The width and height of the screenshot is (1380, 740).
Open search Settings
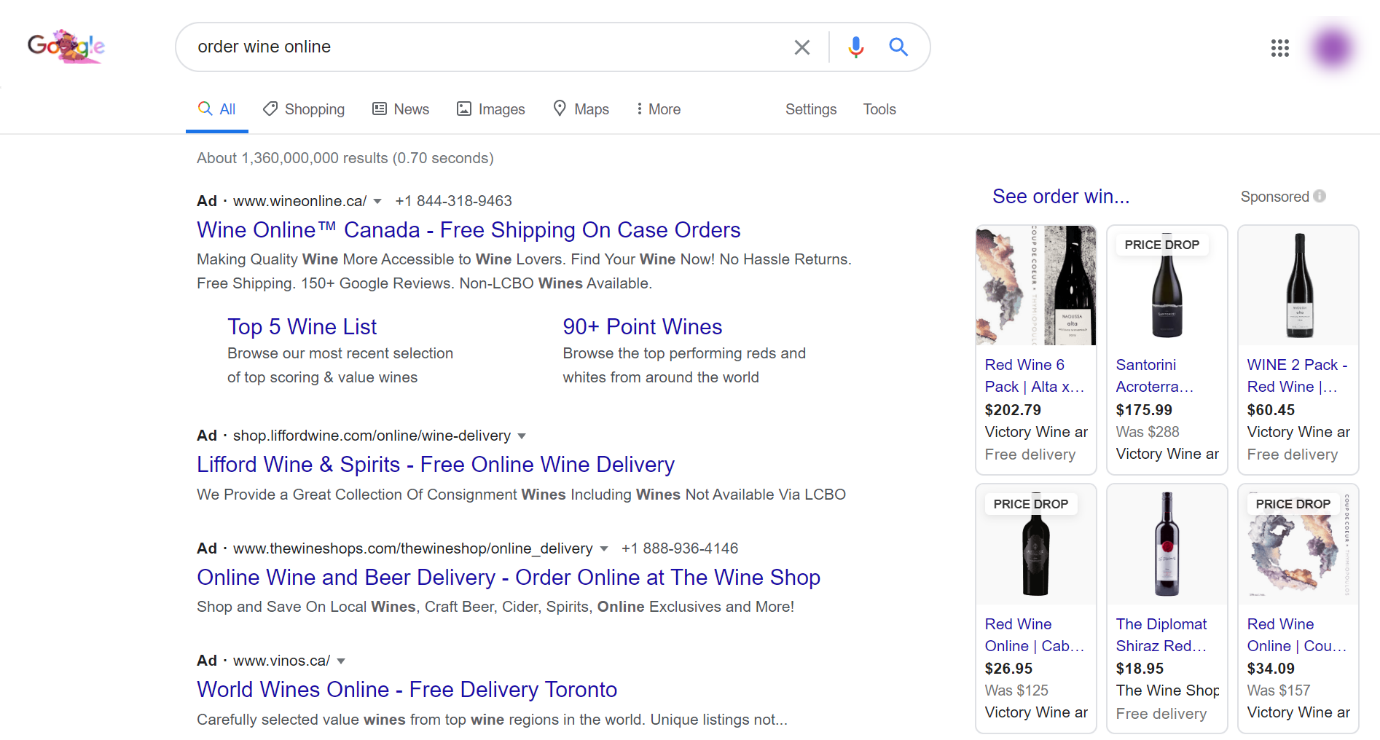coord(811,109)
